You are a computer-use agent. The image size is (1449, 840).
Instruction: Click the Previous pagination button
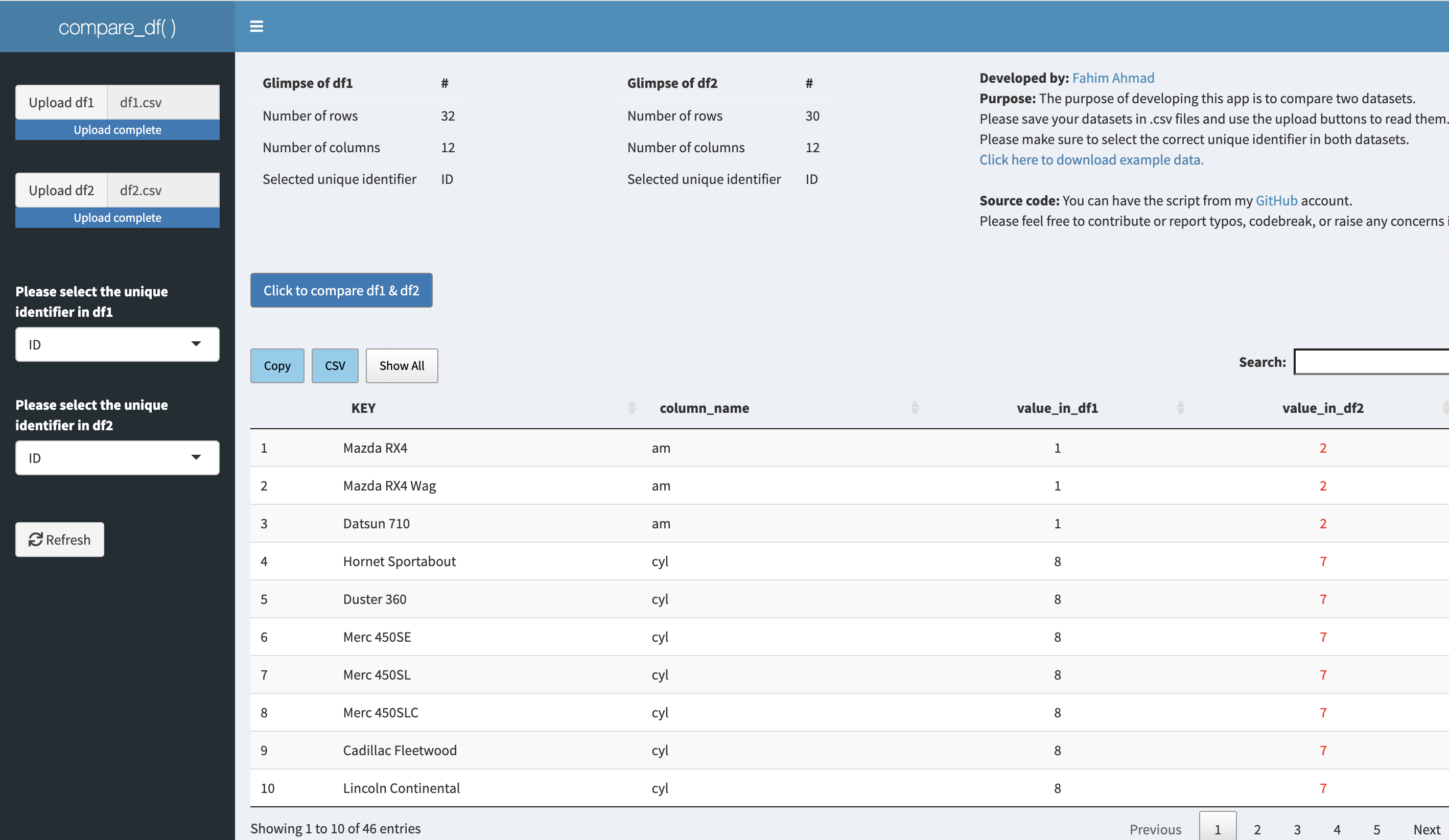click(x=1155, y=829)
